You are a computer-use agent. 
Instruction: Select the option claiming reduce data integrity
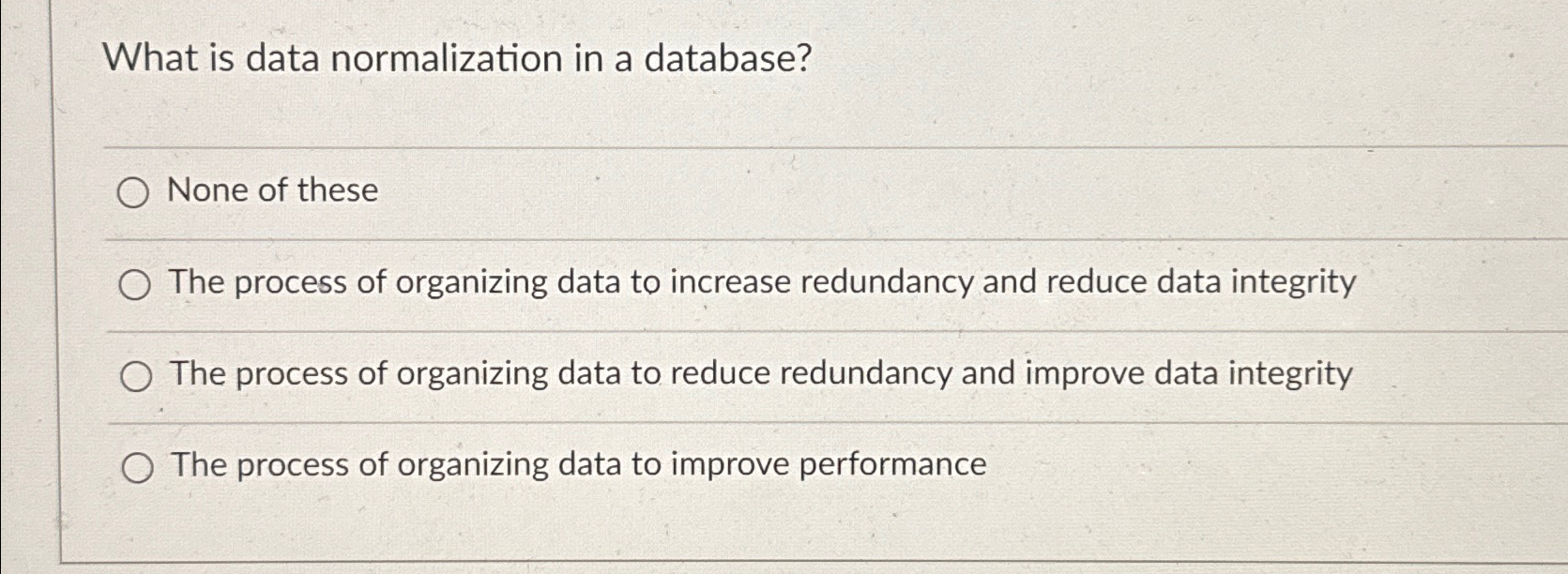[x=760, y=283]
